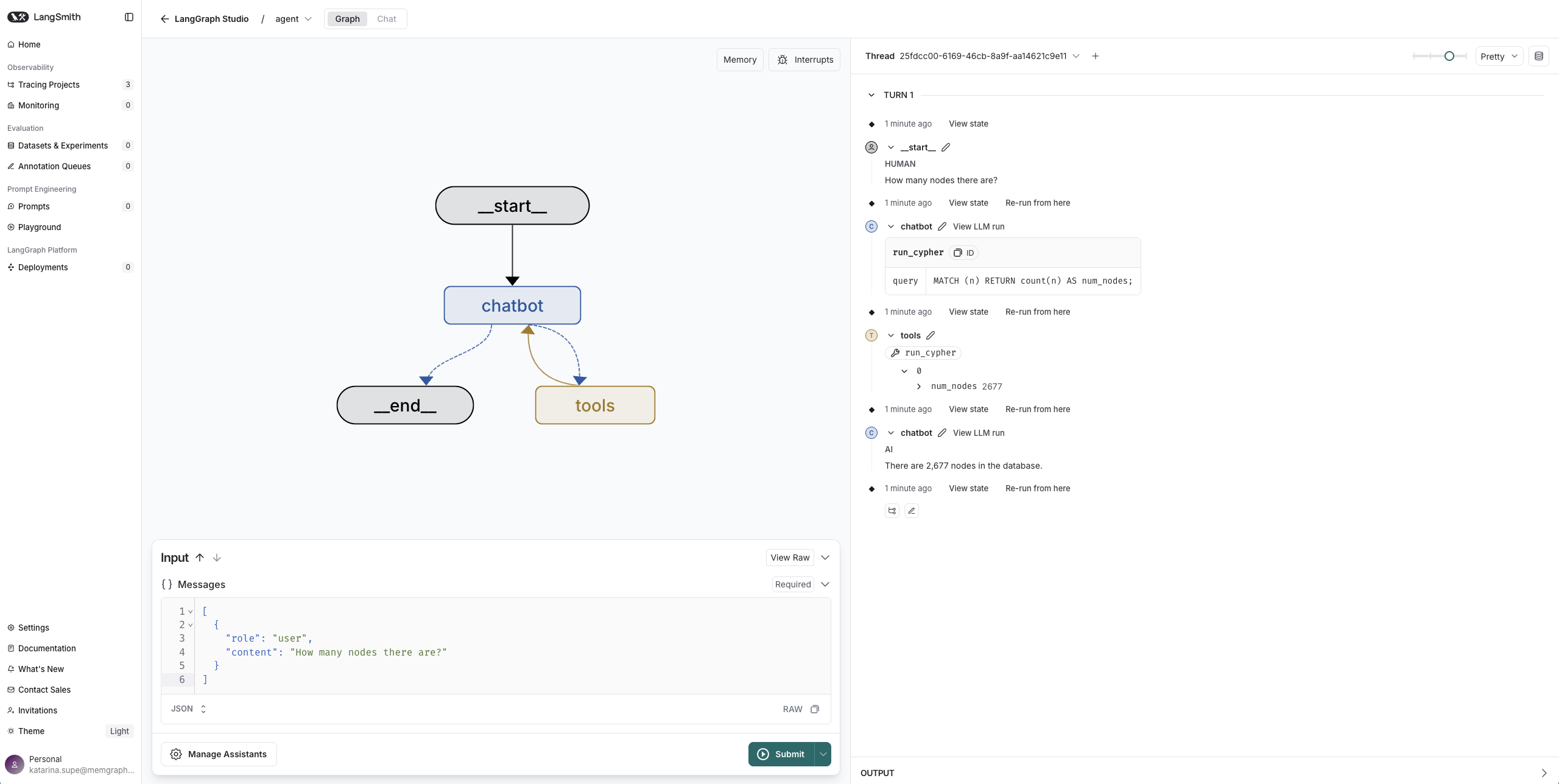
Task: Click the Memory button
Action: pyautogui.click(x=740, y=60)
